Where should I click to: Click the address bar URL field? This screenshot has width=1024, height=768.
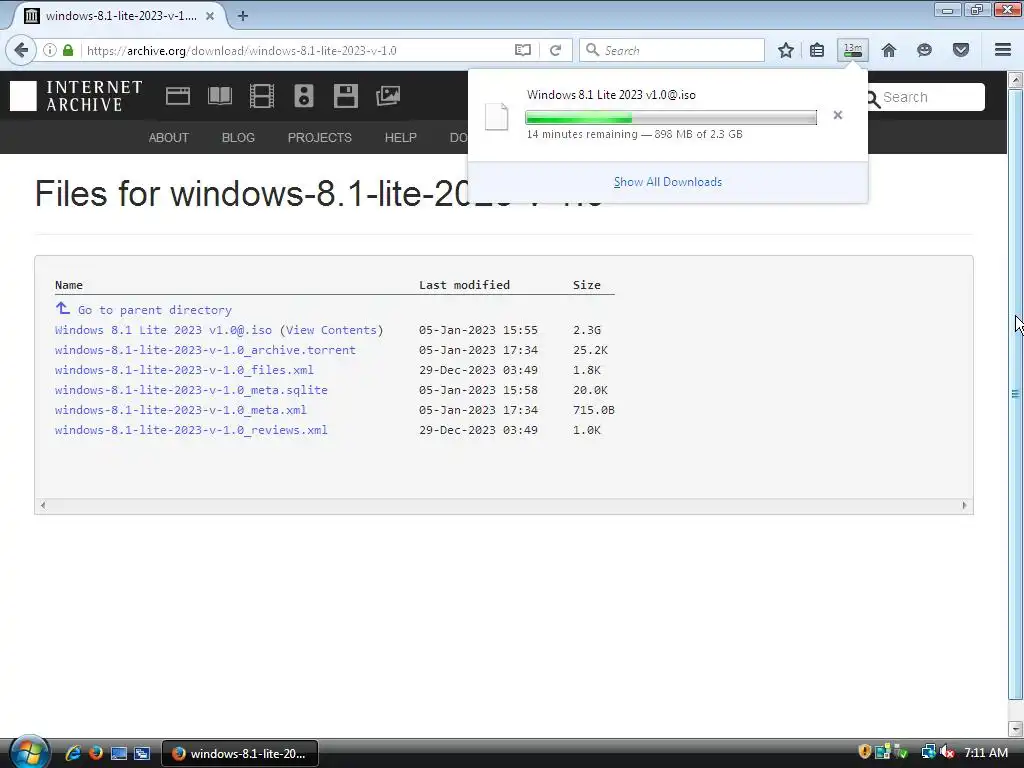point(297,50)
